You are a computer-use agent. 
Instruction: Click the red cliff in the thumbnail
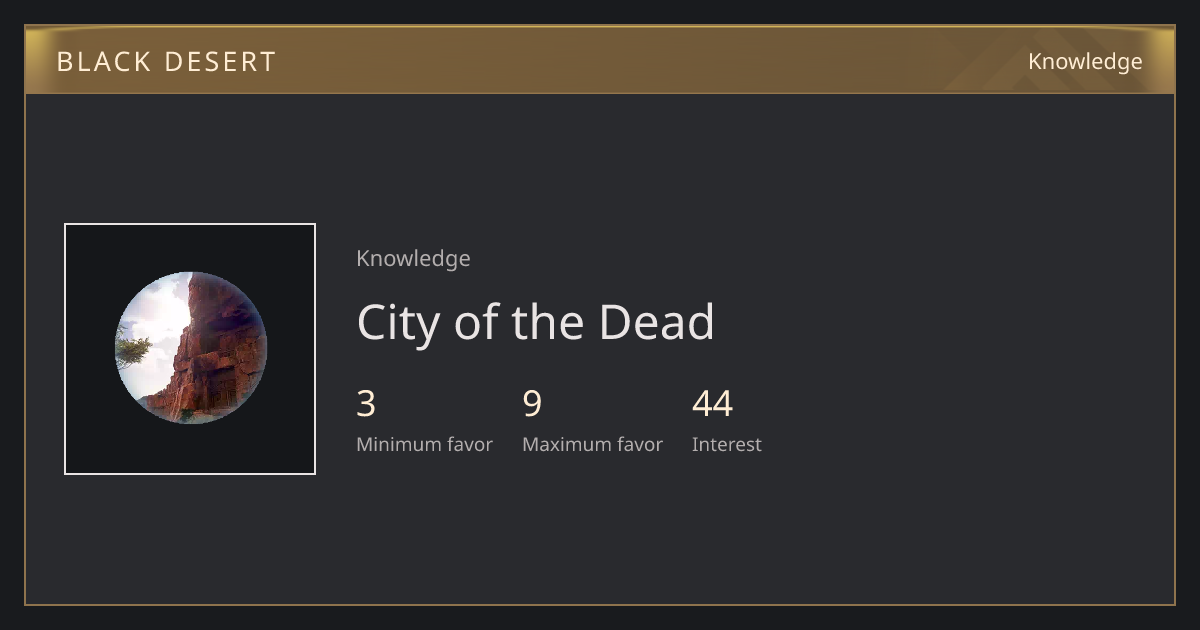click(x=220, y=350)
